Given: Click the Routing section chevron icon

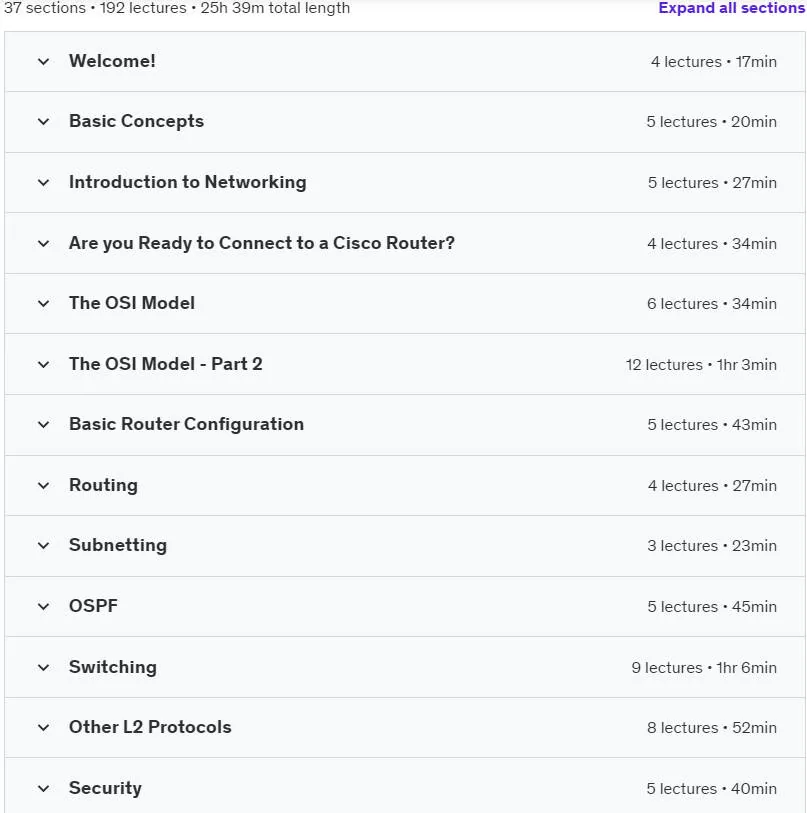Looking at the screenshot, I should coord(44,485).
